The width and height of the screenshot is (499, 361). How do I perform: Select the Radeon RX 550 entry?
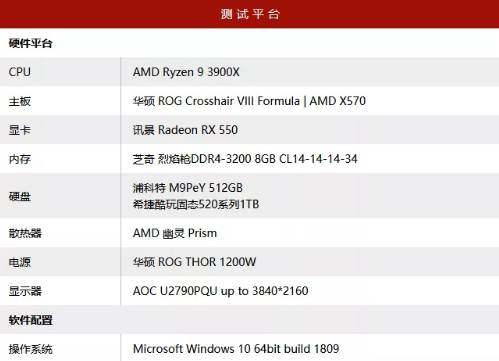point(185,130)
